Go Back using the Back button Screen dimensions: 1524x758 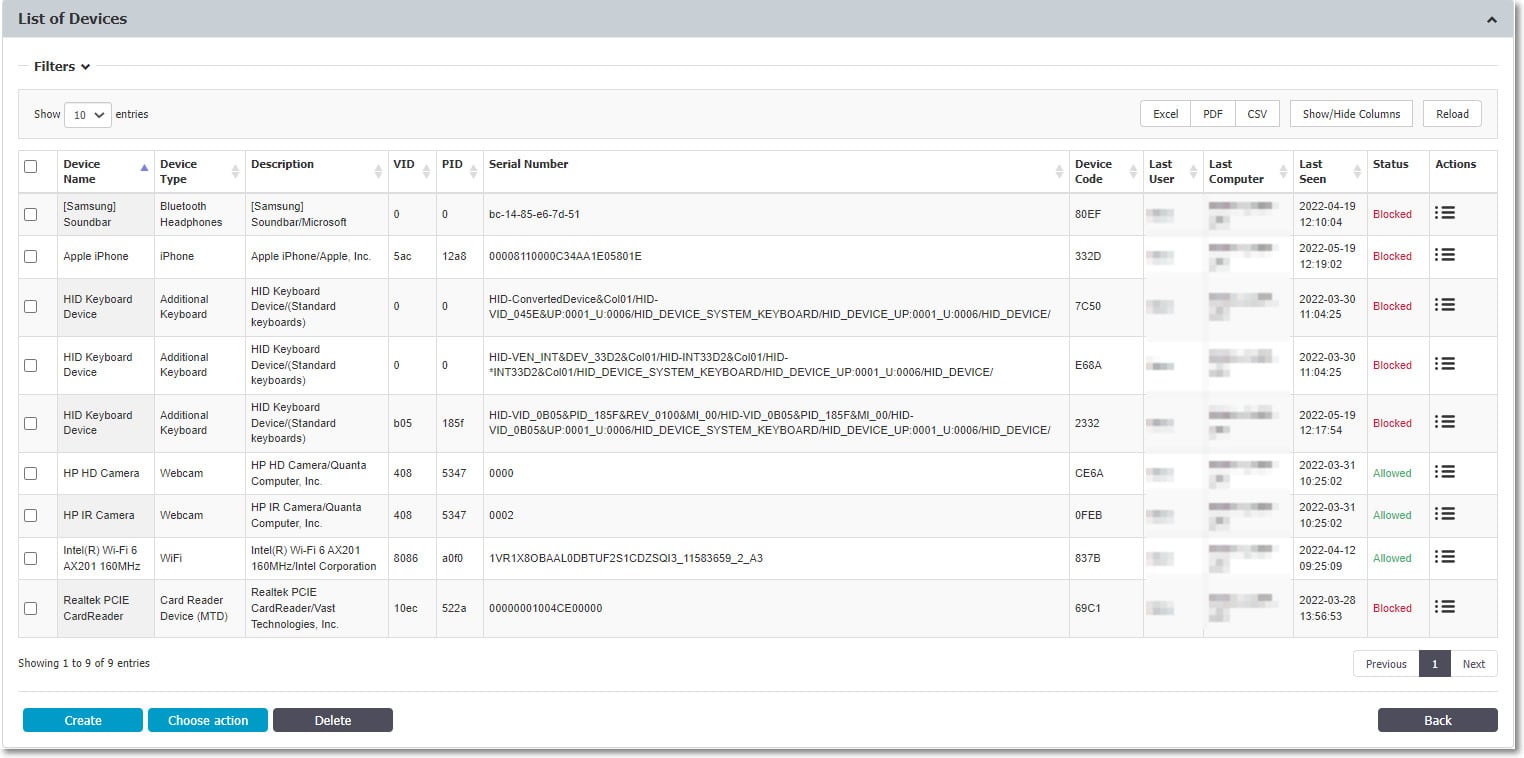[x=1438, y=720]
